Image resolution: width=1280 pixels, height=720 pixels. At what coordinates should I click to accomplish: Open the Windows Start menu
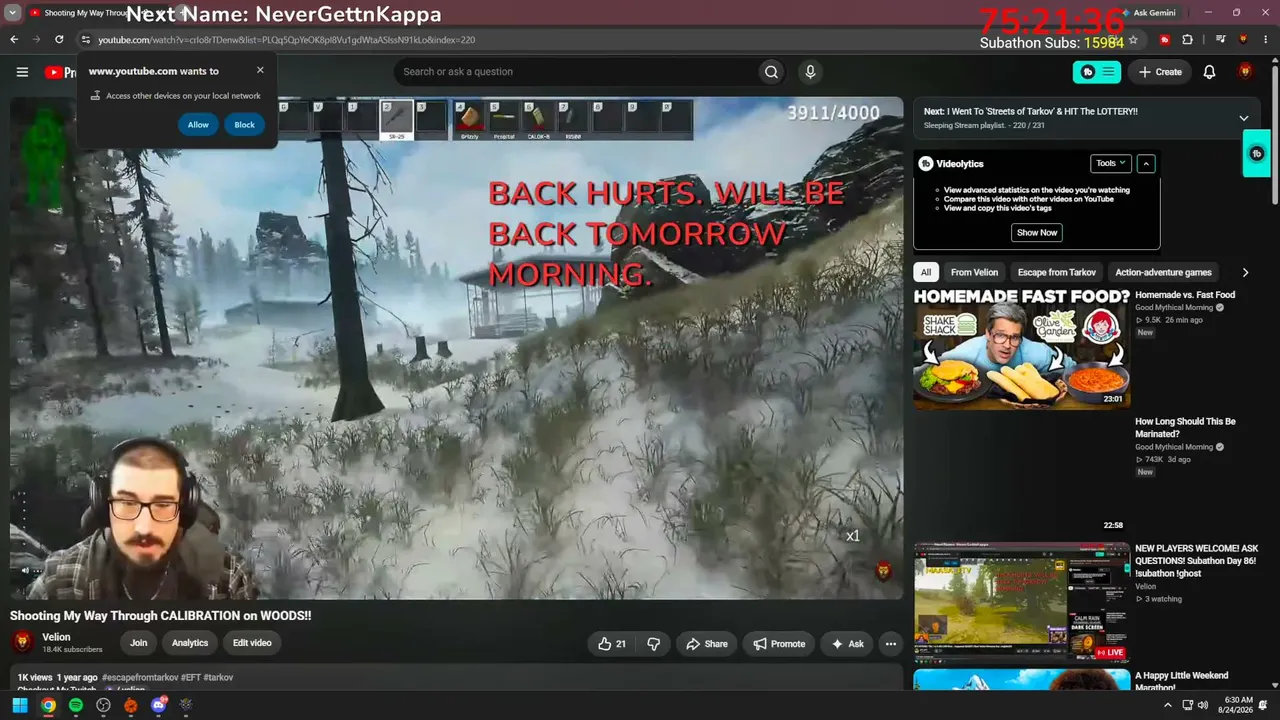(x=20, y=705)
